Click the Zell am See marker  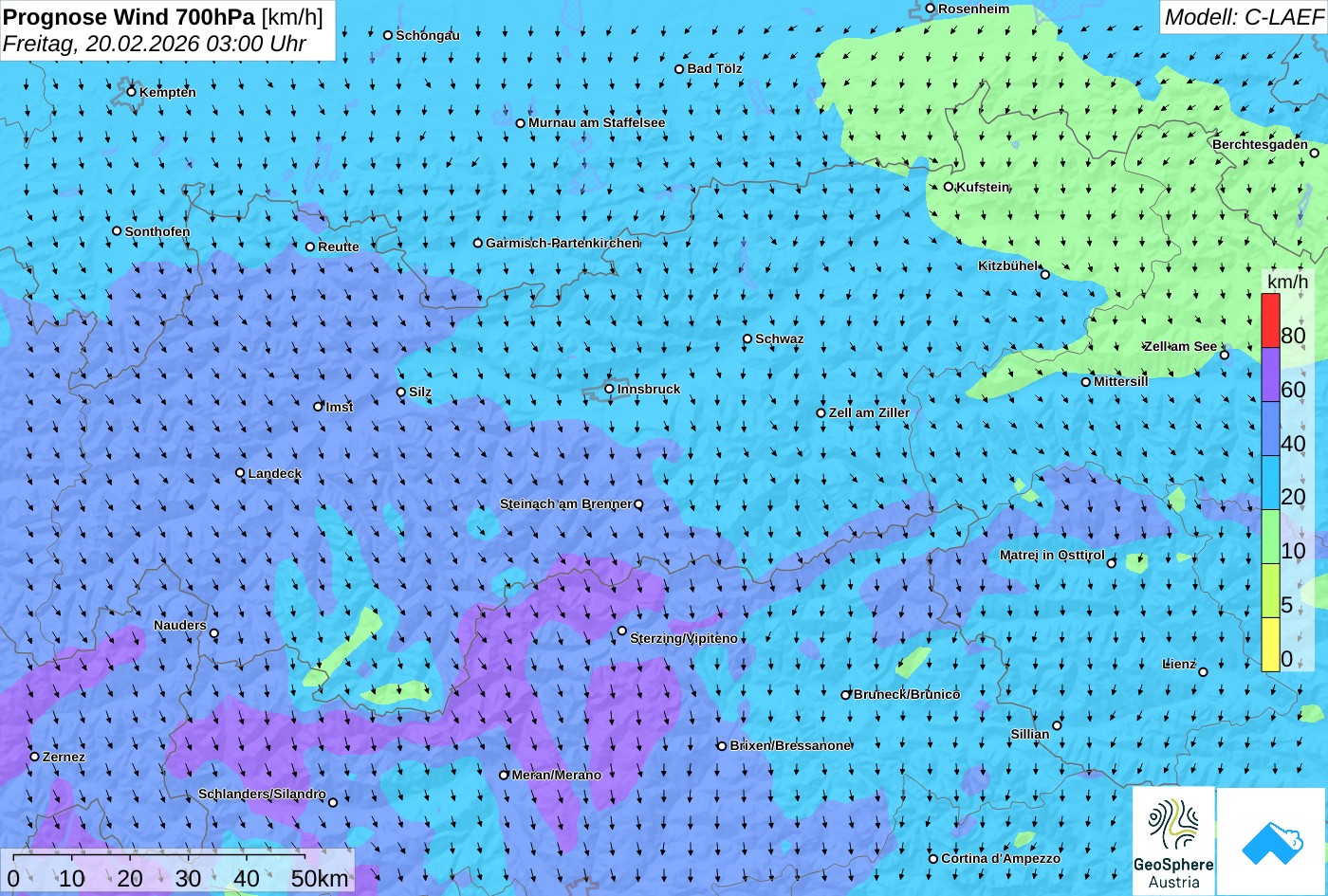(x=1225, y=355)
